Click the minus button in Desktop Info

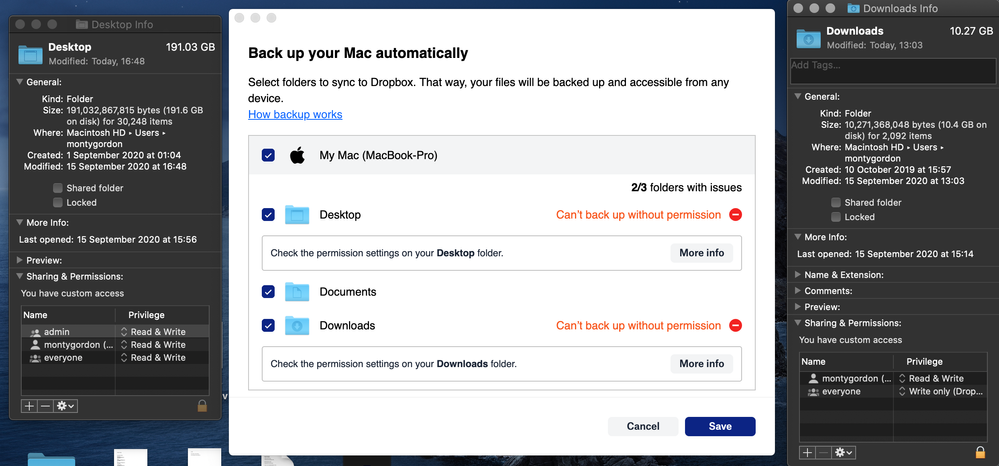pyautogui.click(x=44, y=406)
